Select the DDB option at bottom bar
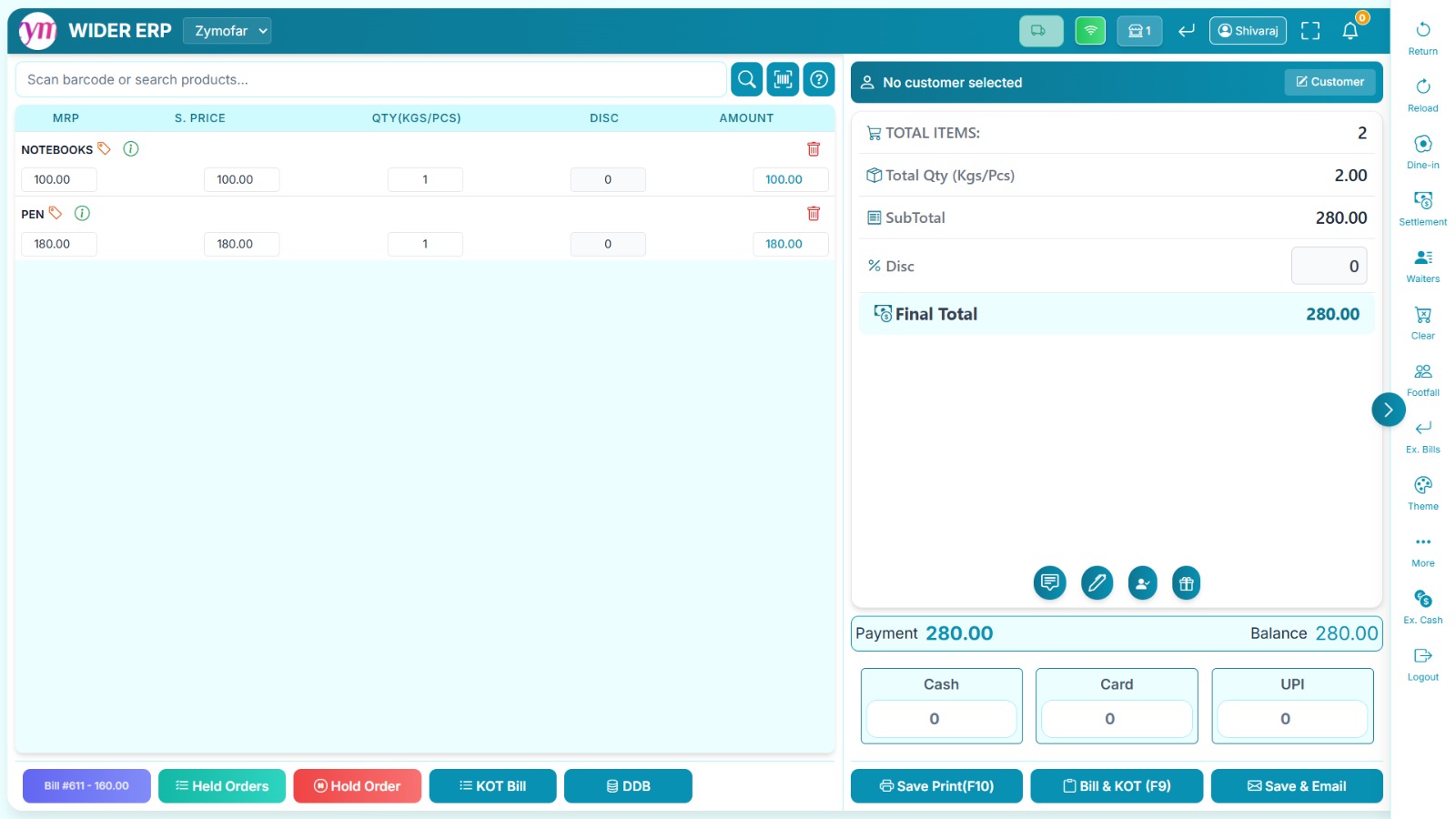The height and width of the screenshot is (819, 1456). pyautogui.click(x=628, y=785)
